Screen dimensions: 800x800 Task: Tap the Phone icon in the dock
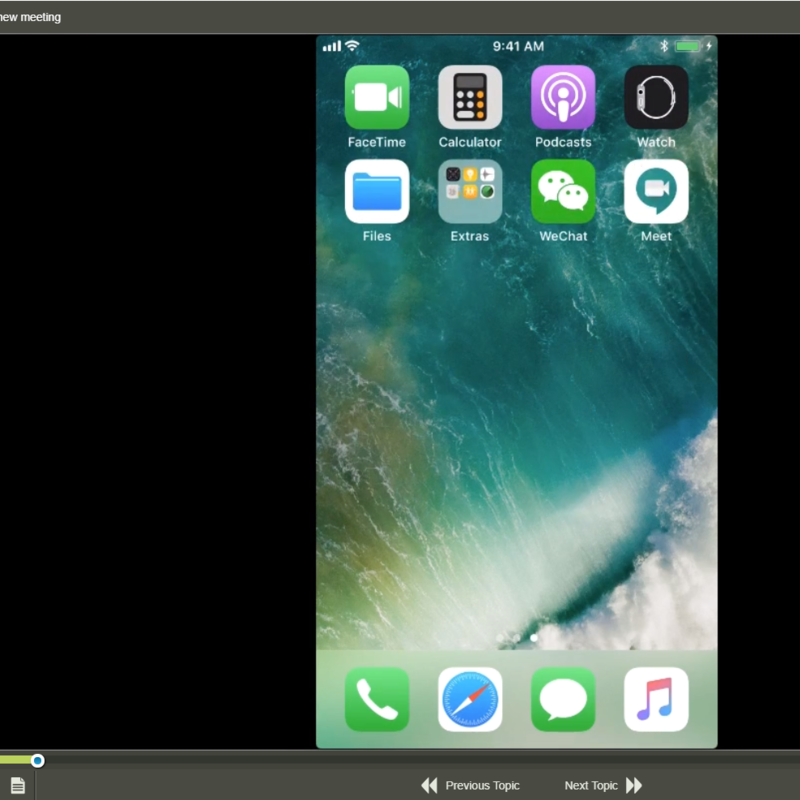tap(377, 699)
